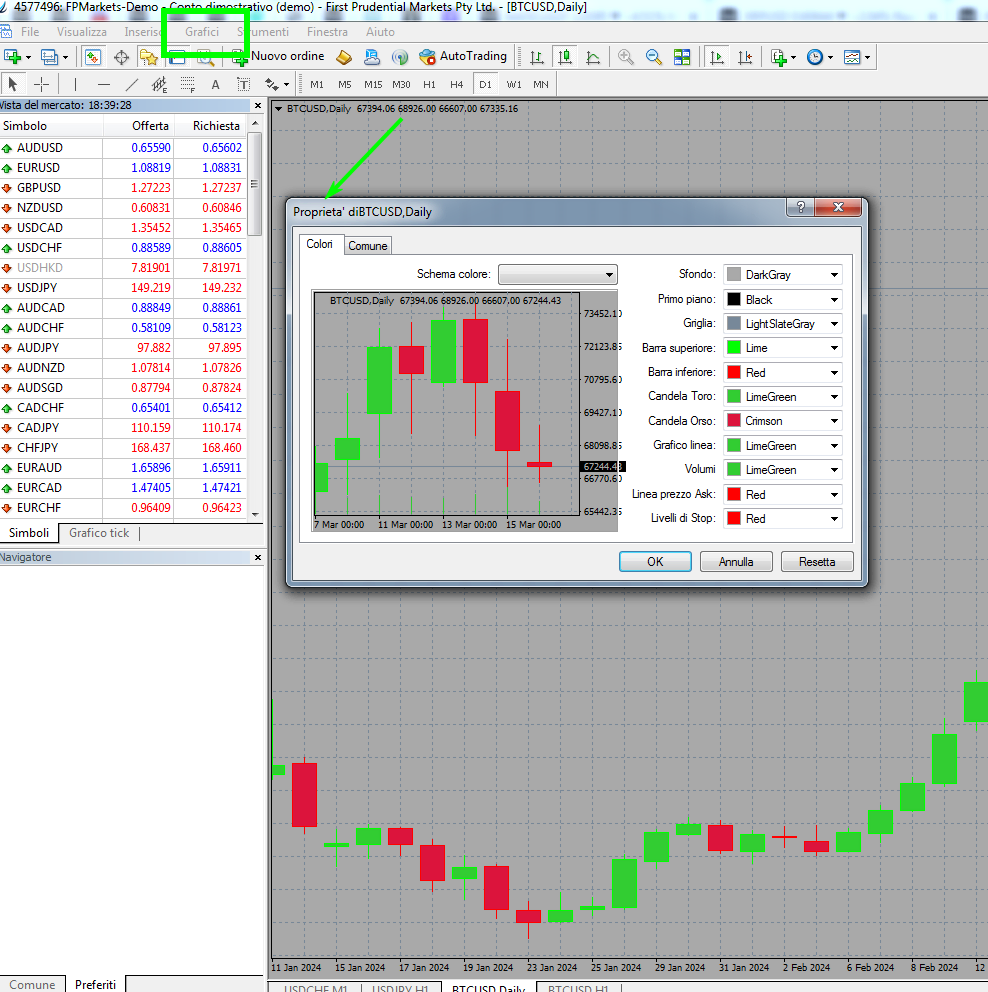988x992 pixels.
Task: Open the Profiles dropdown arrow
Action: 65,58
